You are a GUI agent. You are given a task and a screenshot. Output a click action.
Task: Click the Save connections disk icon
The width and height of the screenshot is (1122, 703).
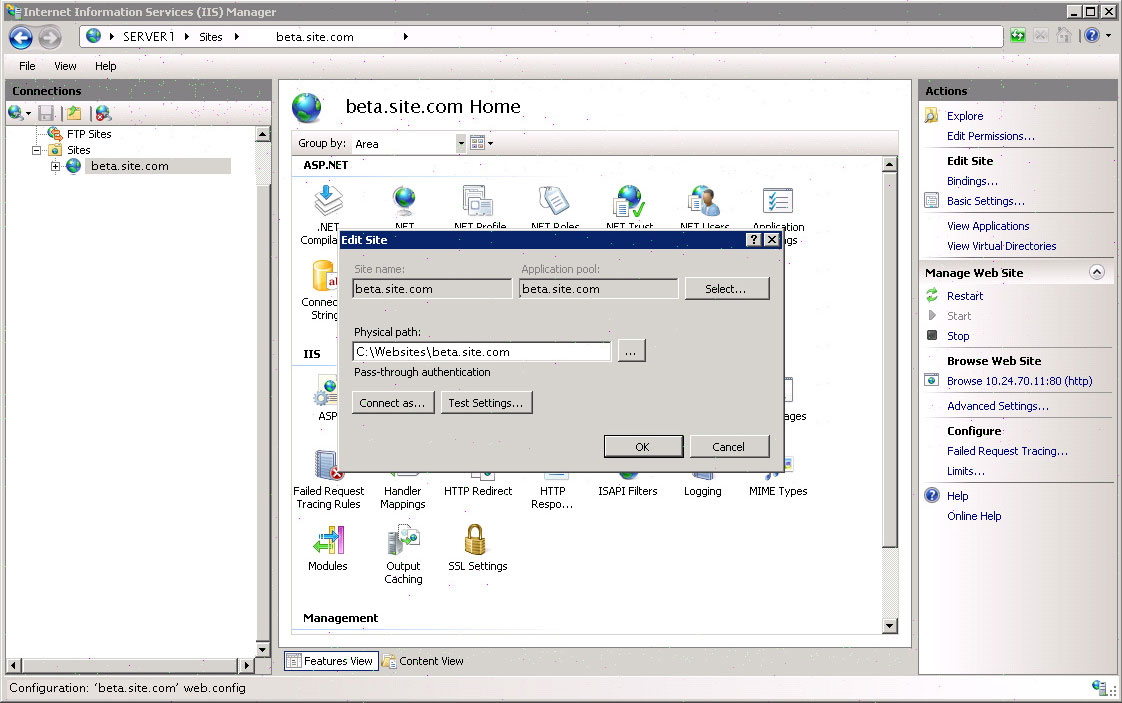[47, 113]
